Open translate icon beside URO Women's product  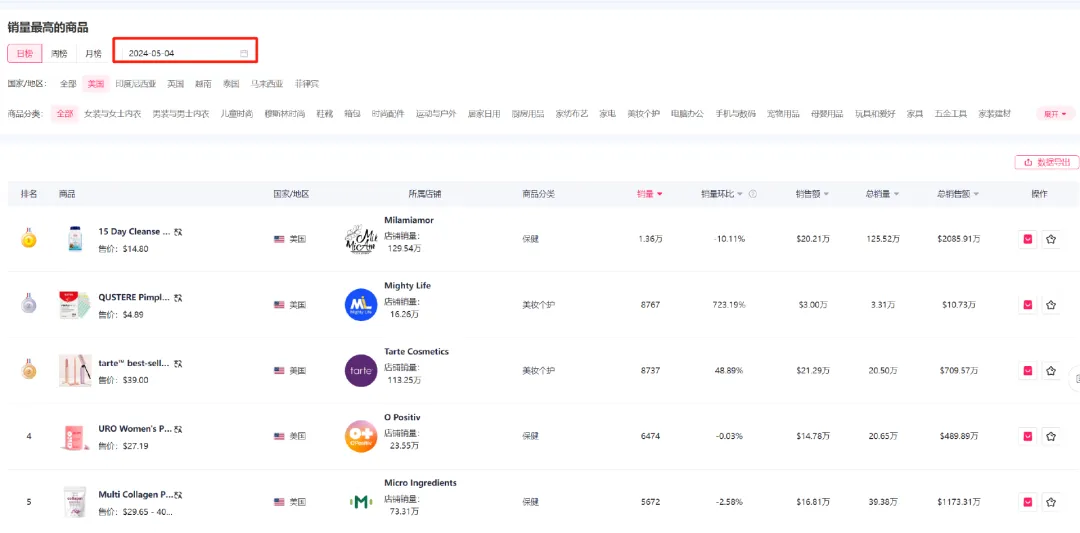[x=178, y=429]
